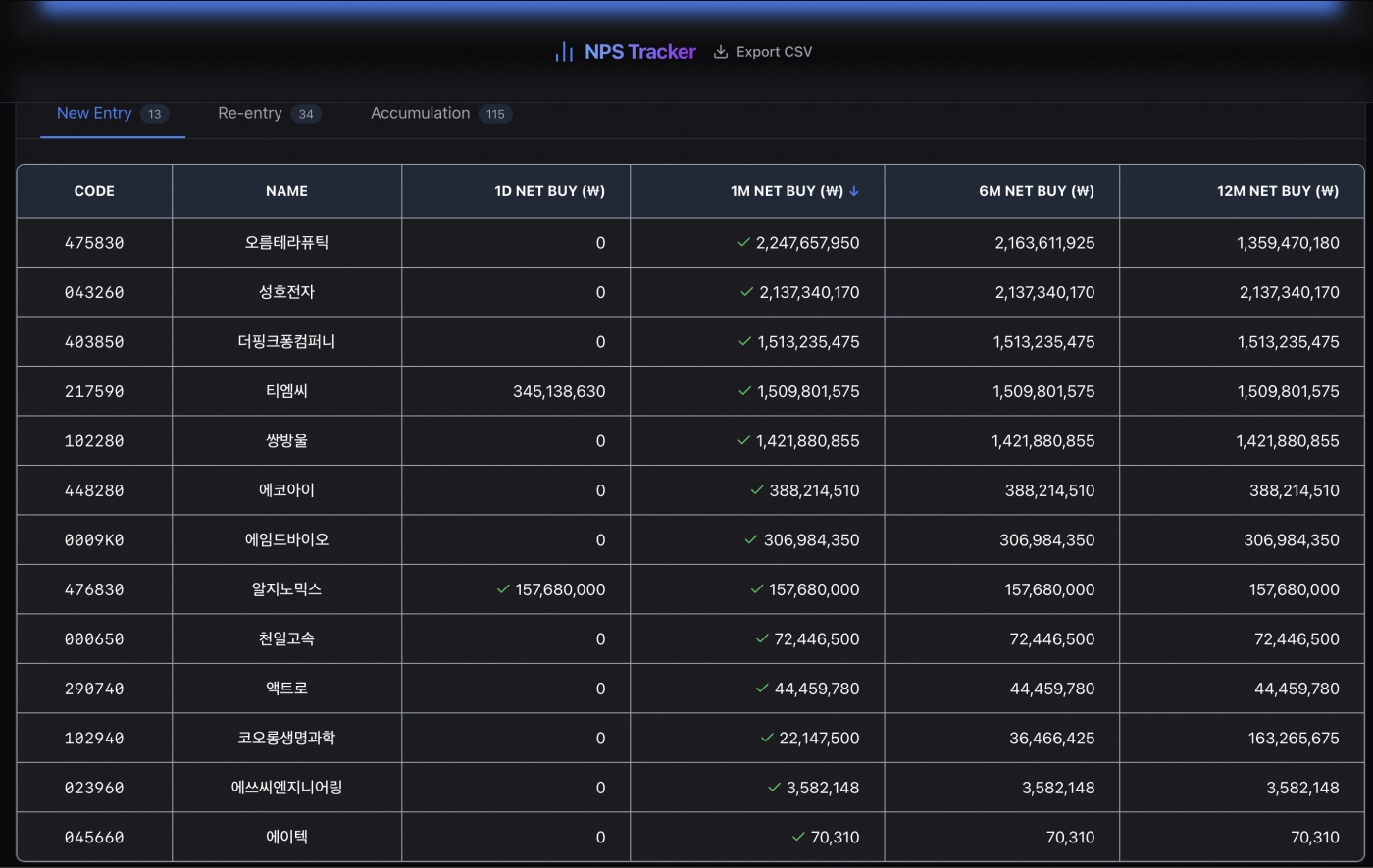
Task: Click the green checkmark beside 2,247,657,950
Action: (x=743, y=242)
